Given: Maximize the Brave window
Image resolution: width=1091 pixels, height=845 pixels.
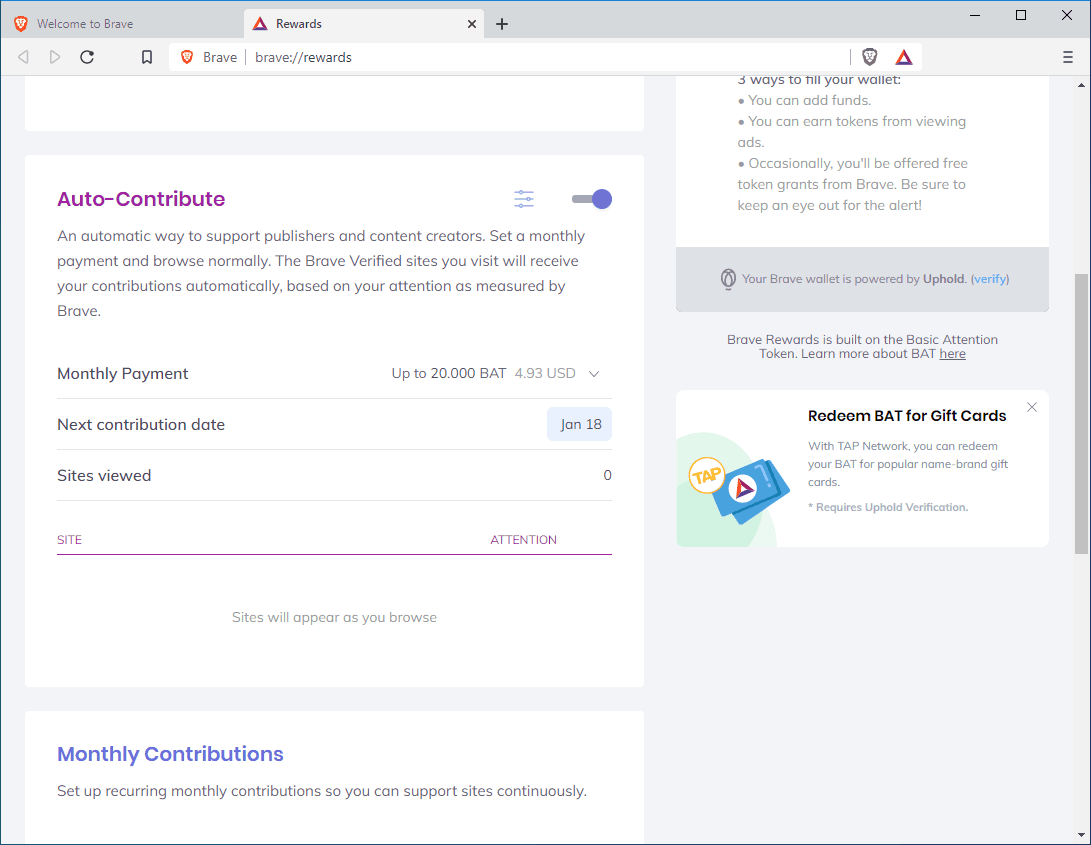Looking at the screenshot, I should (1021, 15).
